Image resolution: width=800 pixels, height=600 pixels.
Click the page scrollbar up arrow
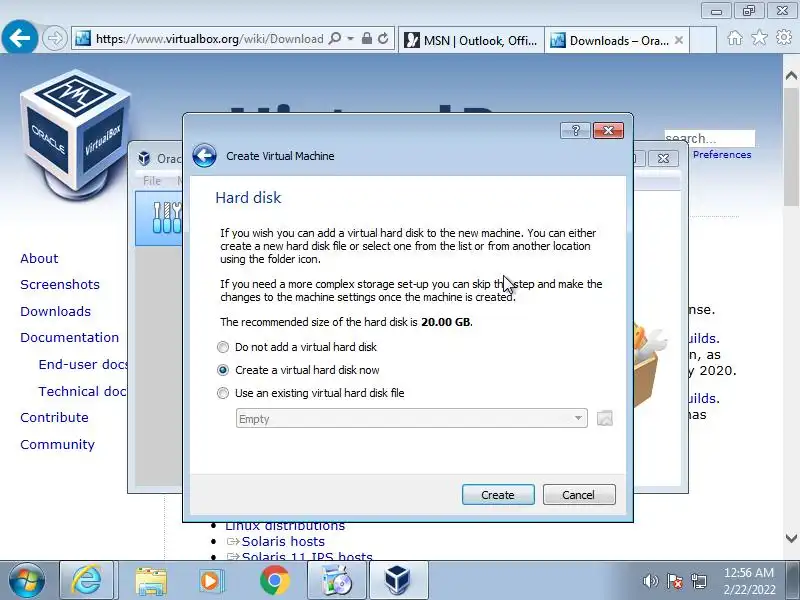click(791, 76)
